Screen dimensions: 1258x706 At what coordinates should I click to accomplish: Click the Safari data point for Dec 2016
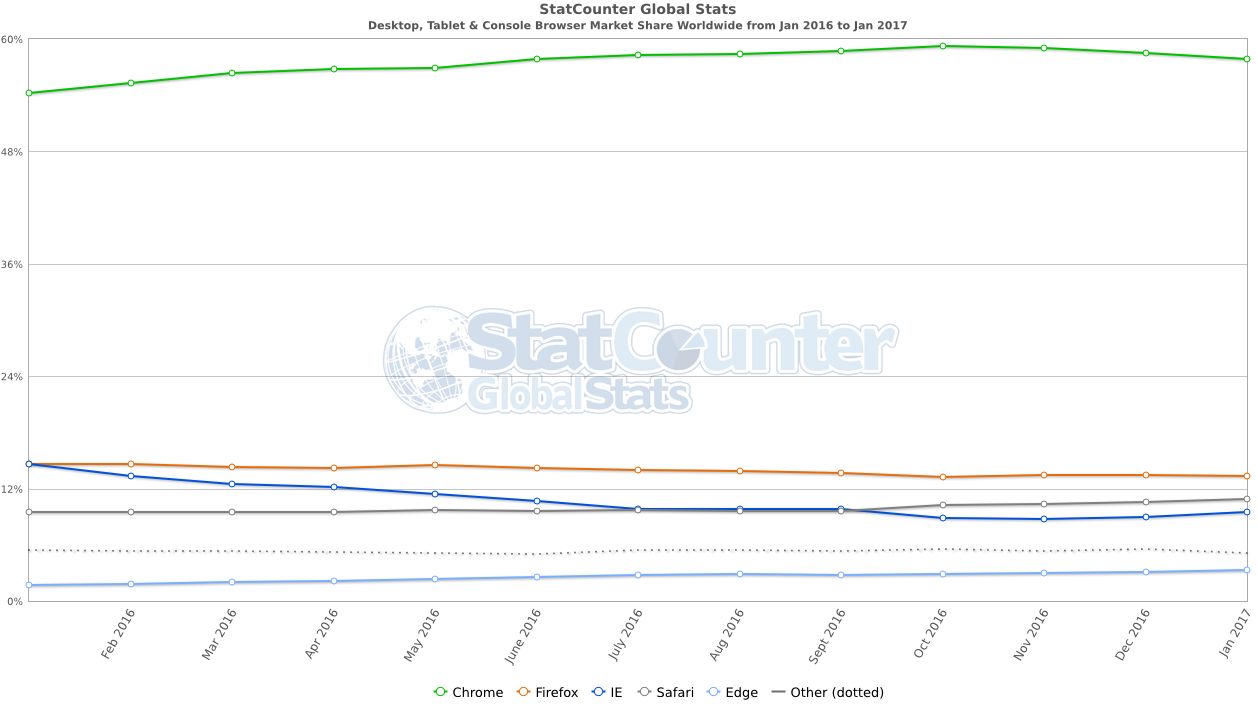1146,502
